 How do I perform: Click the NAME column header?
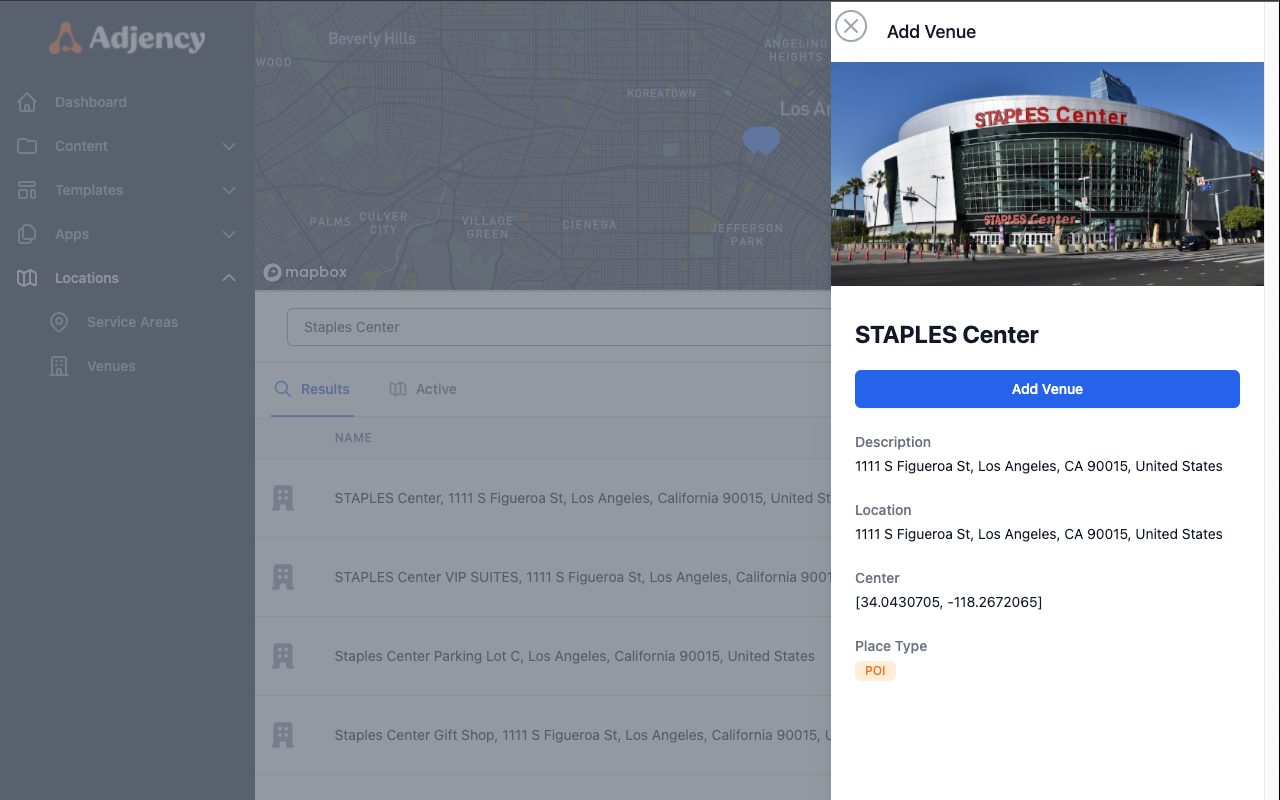353,438
